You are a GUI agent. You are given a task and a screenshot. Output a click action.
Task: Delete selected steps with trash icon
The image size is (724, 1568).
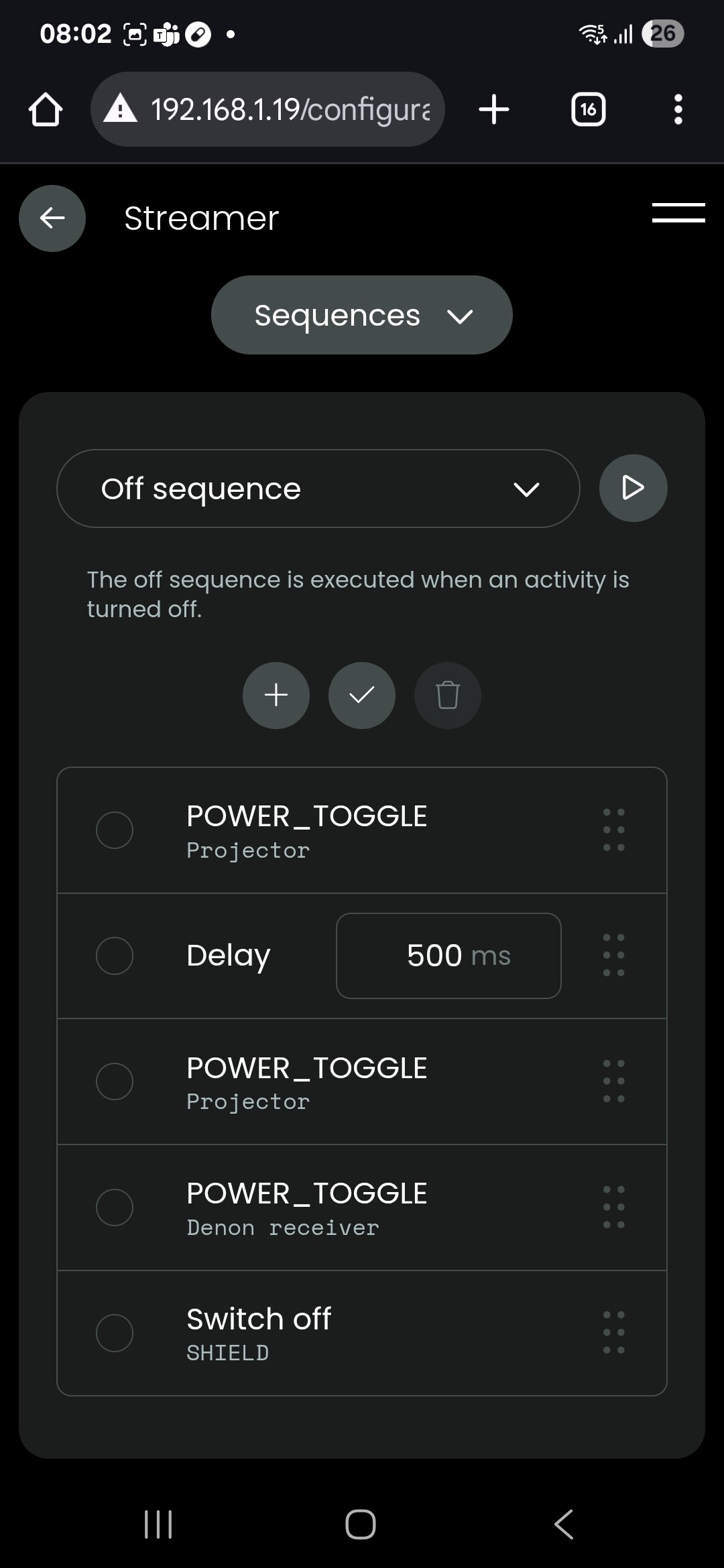pyautogui.click(x=448, y=696)
